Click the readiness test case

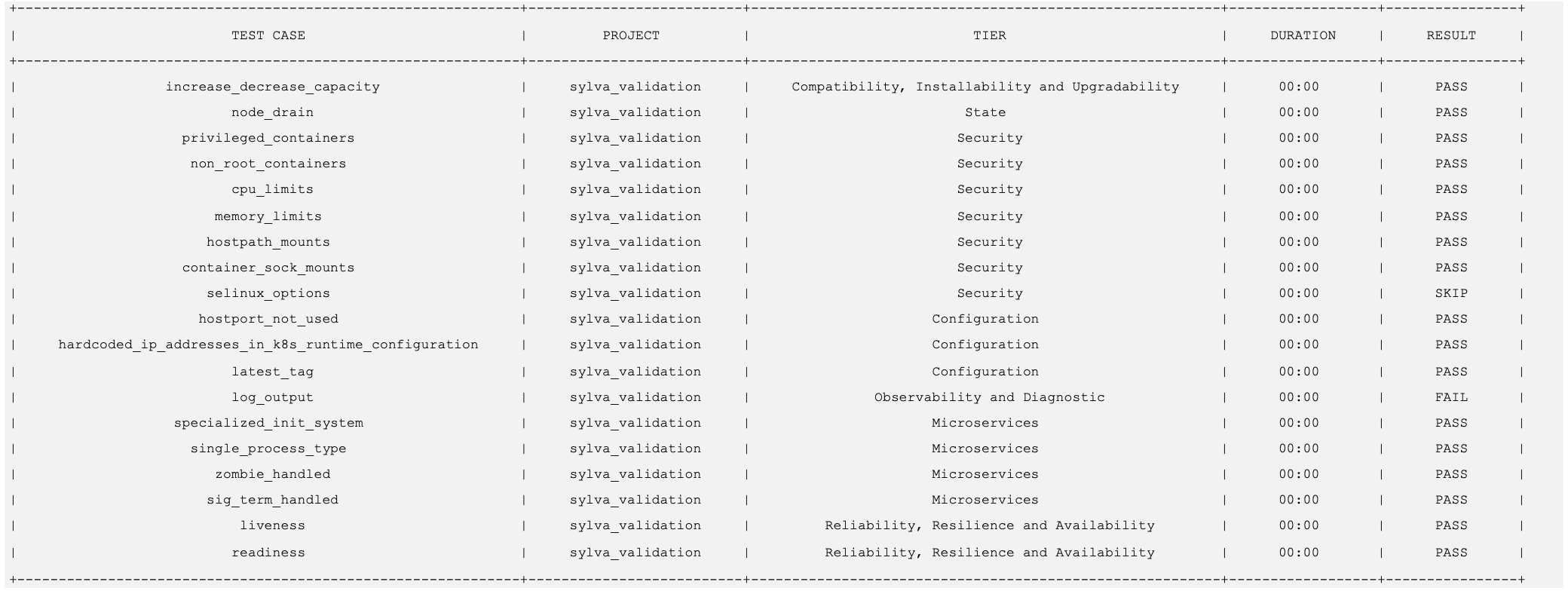click(268, 553)
